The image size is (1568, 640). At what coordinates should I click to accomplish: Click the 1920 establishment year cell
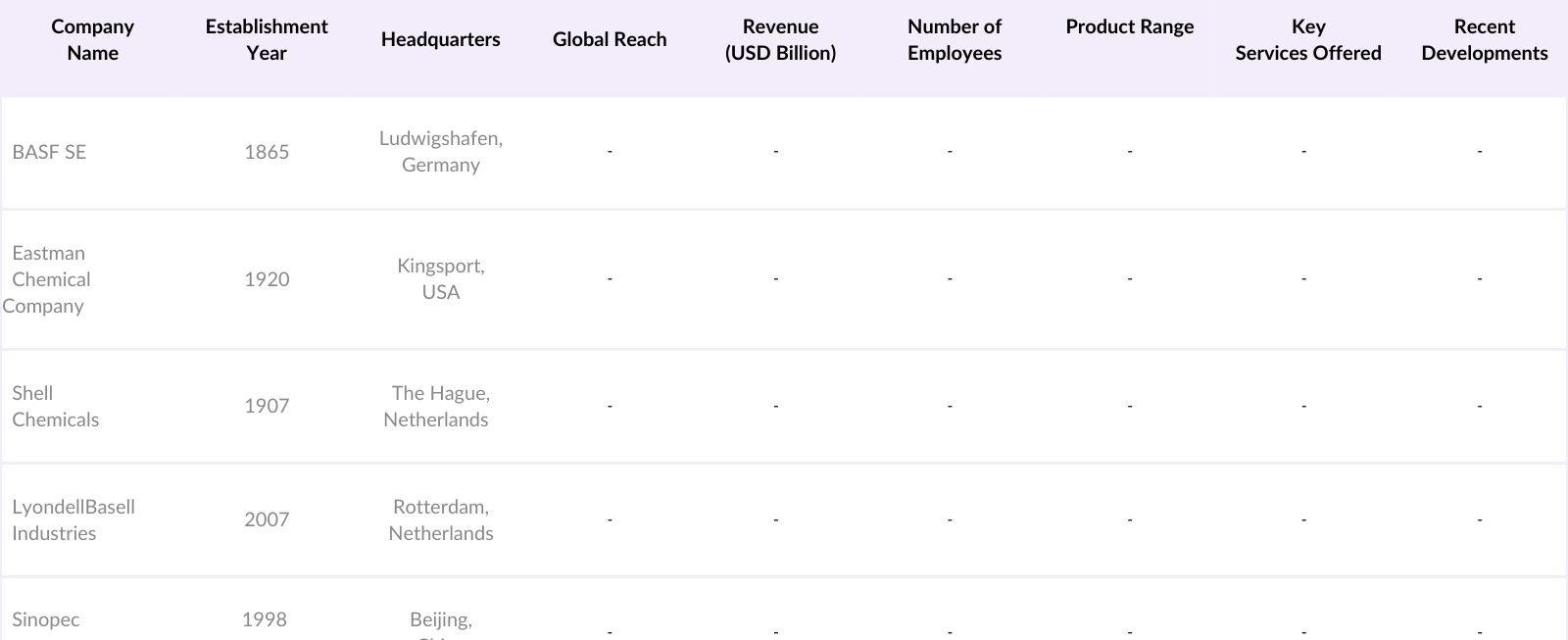point(267,279)
